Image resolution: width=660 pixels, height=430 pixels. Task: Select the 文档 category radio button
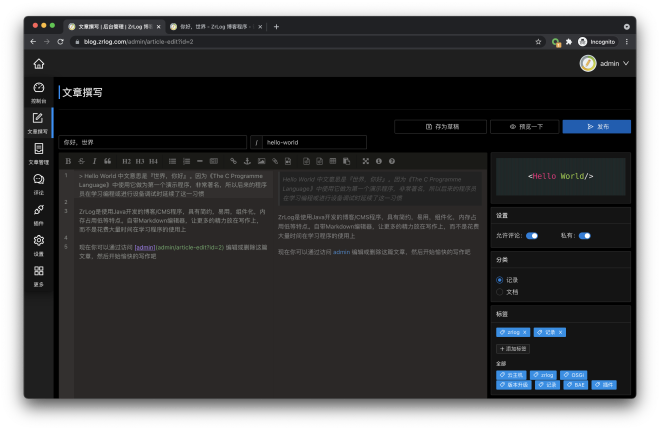coord(500,292)
